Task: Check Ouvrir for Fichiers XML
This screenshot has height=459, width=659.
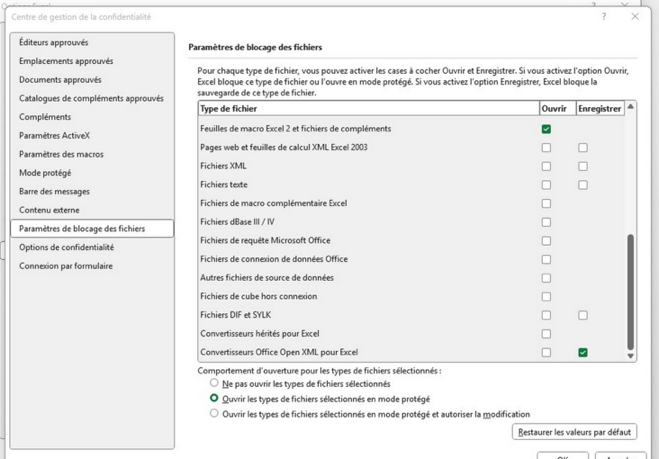Action: click(x=546, y=166)
